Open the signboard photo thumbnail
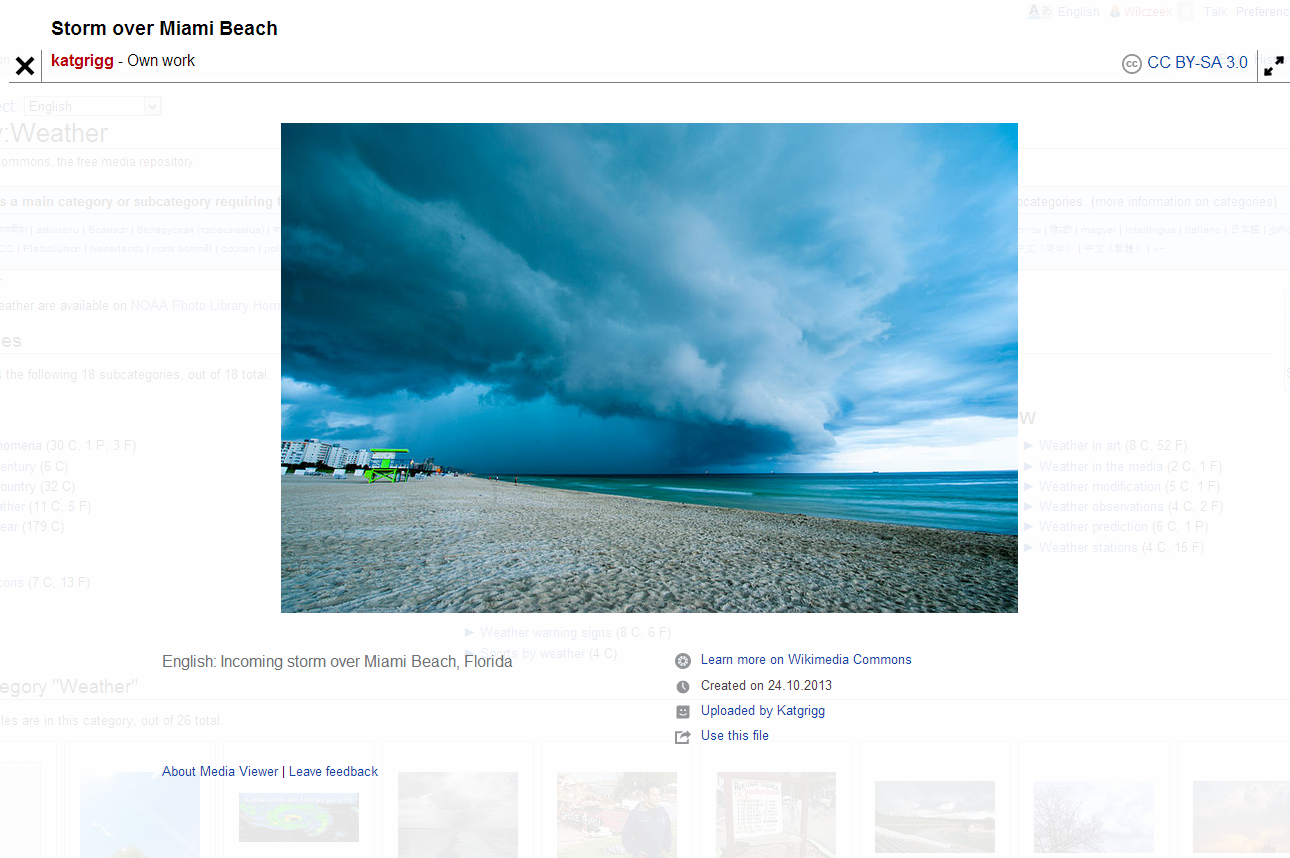1290x858 pixels. pos(776,815)
